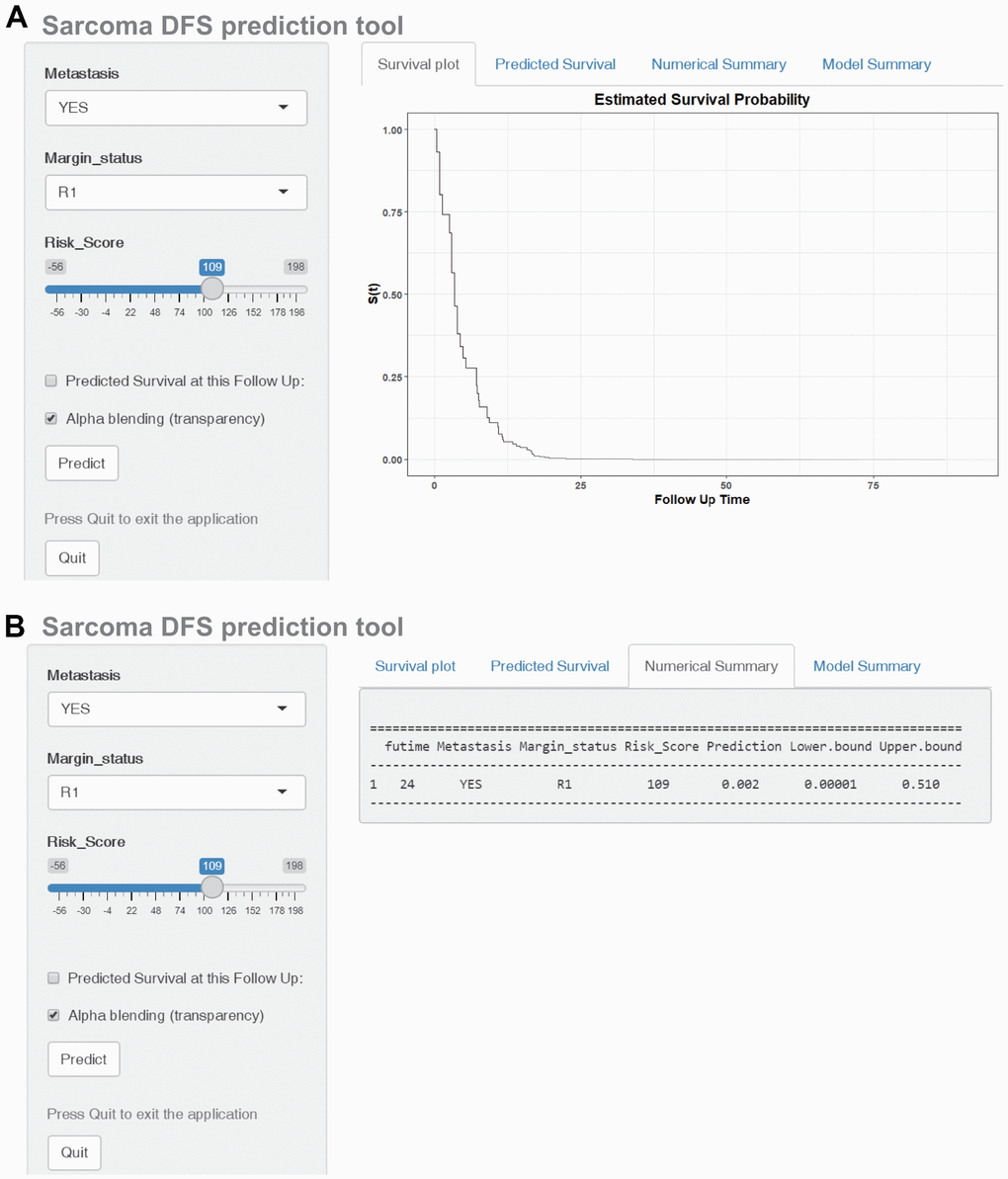Screen dimensions: 1008x1179
Task: Enable Predicted Survival at Follow Up checkbox, panel A
Action: 51,381
